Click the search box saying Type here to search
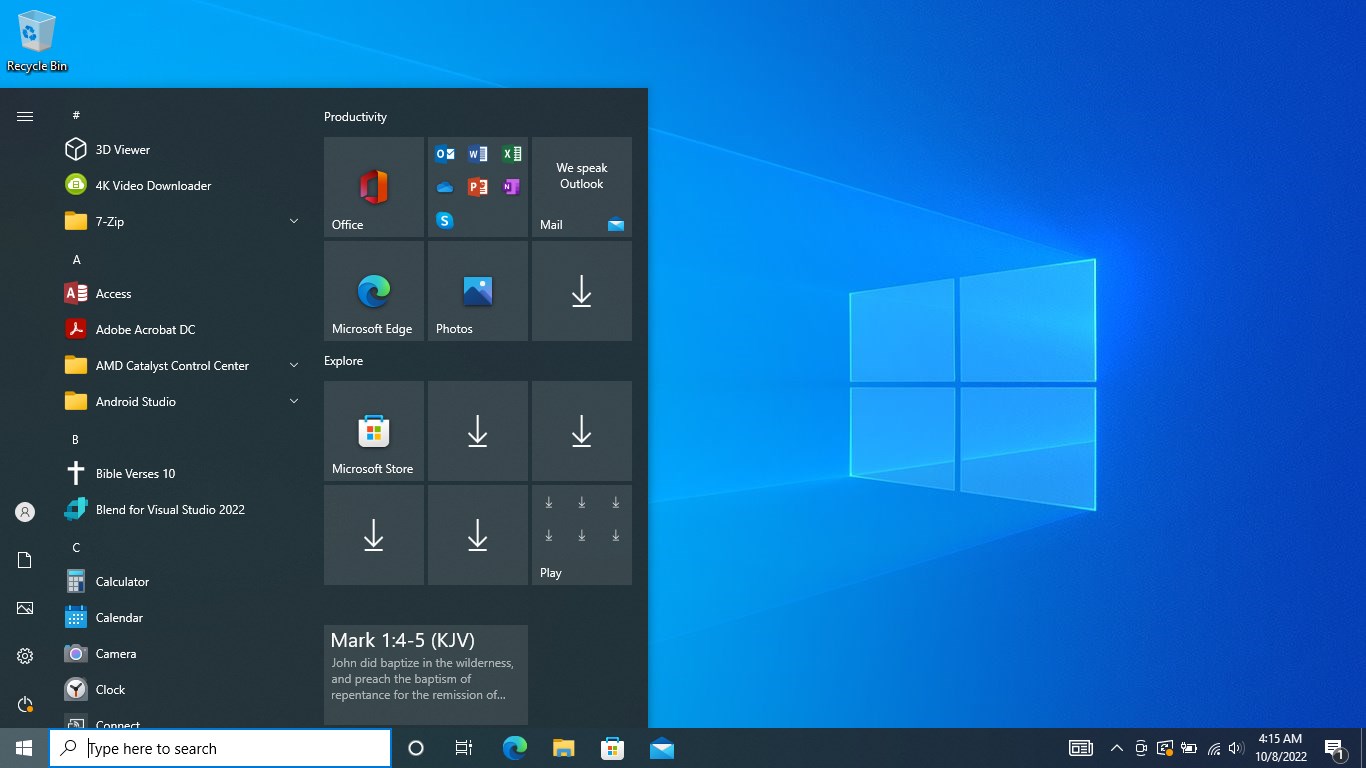The image size is (1366, 768). pos(220,748)
